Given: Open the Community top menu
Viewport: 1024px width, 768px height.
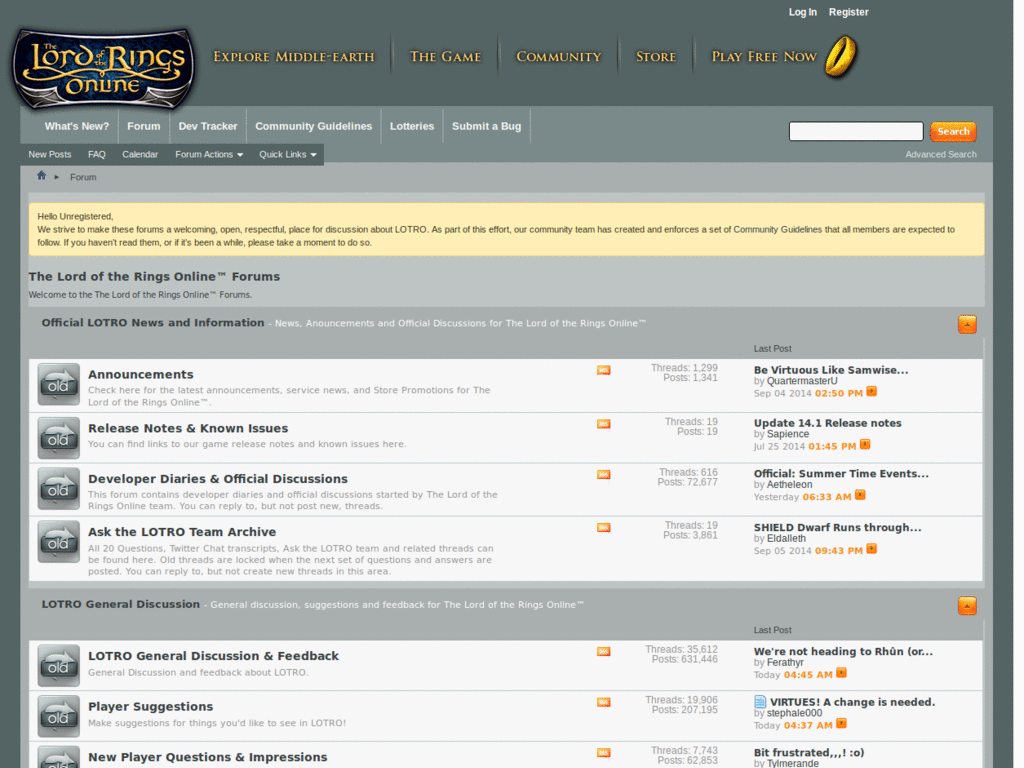Looking at the screenshot, I should click(x=558, y=57).
